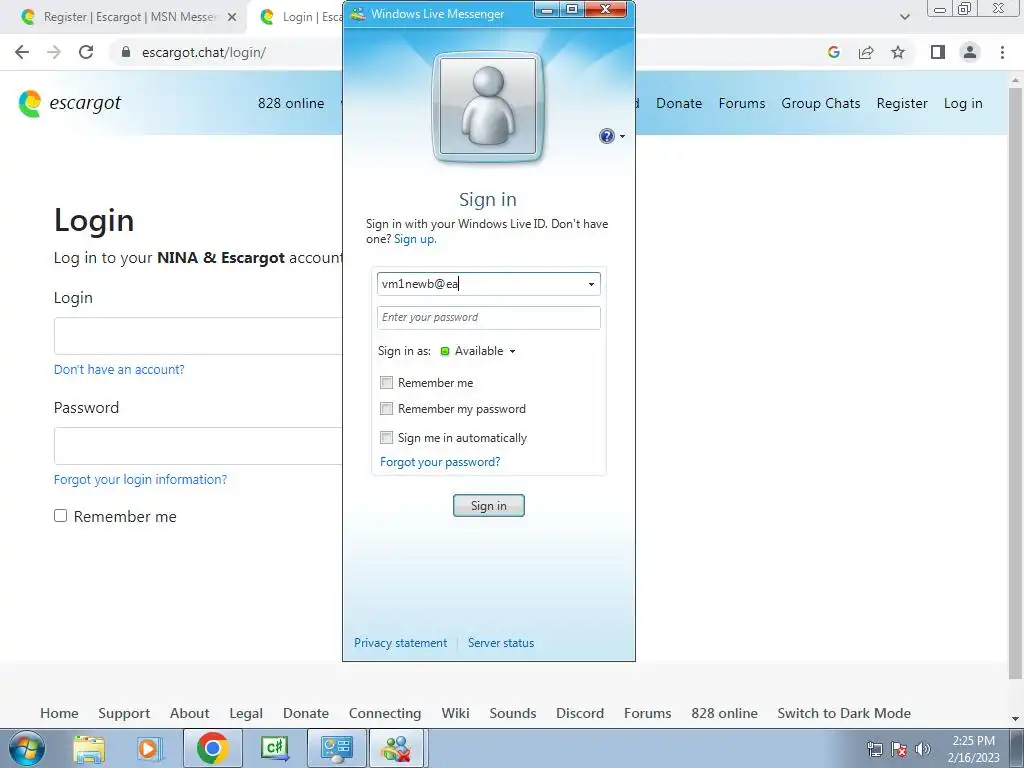1024x768 pixels.
Task: Open the Wiki footer link
Action: 455,713
